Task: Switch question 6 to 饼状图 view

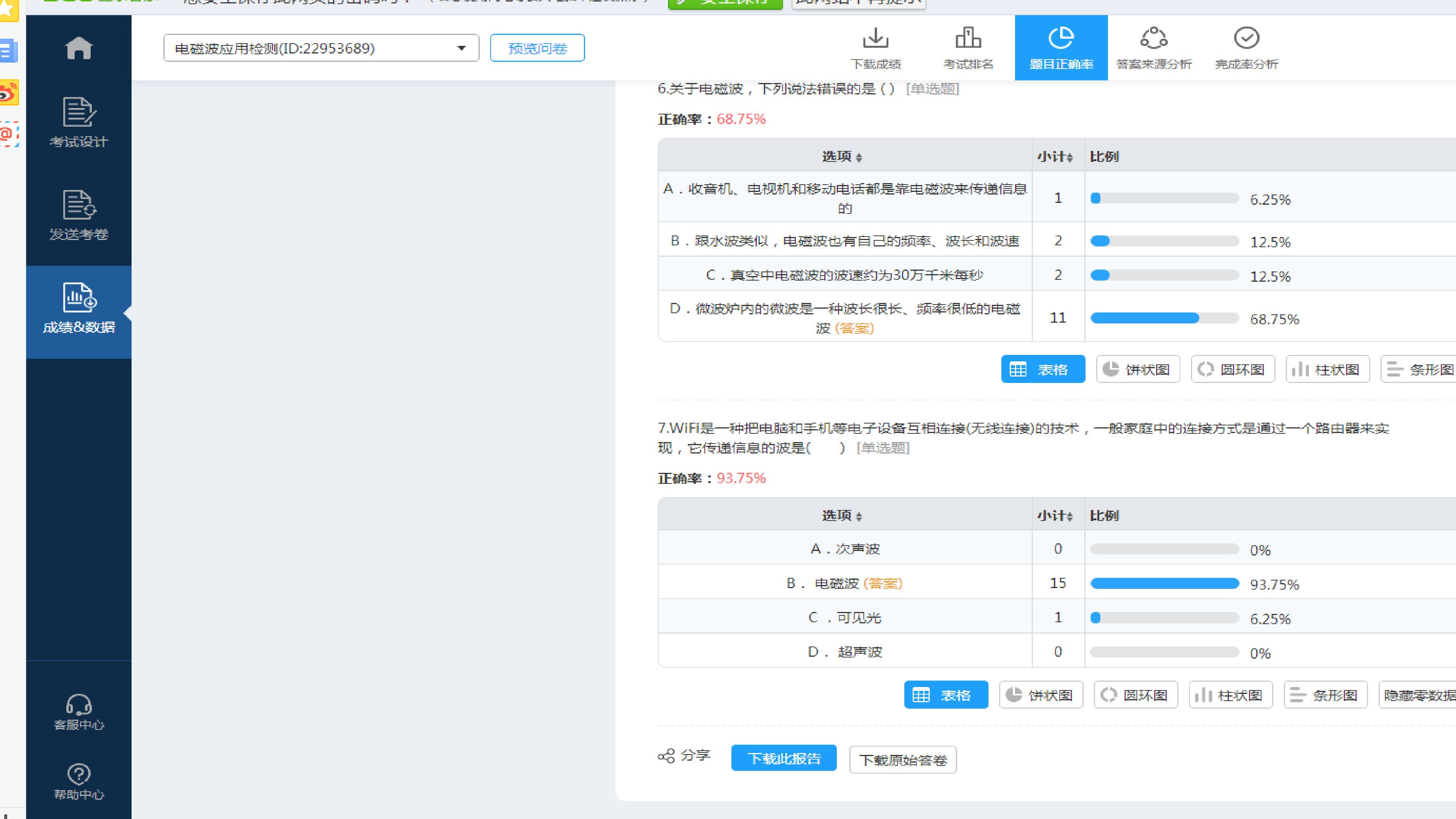Action: click(x=1138, y=369)
